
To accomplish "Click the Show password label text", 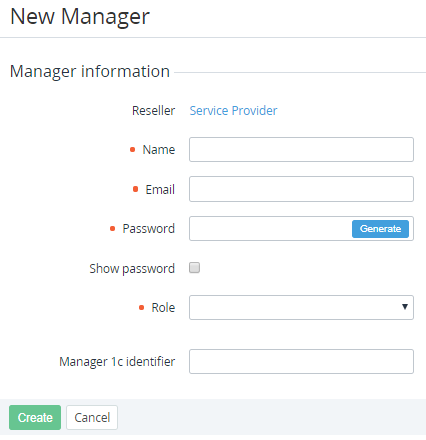I will coord(132,269).
